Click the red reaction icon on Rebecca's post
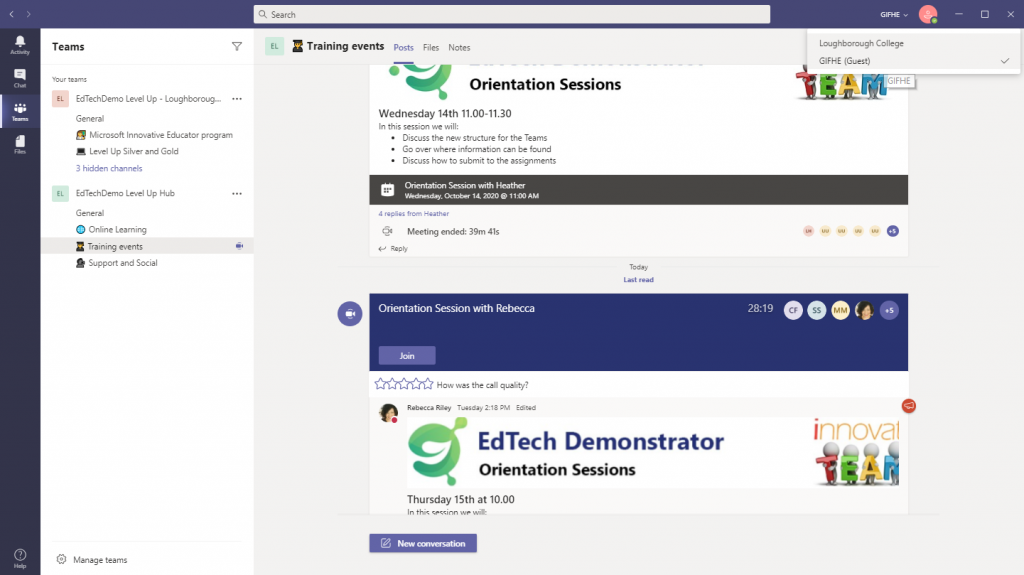1024x575 pixels. click(908, 406)
